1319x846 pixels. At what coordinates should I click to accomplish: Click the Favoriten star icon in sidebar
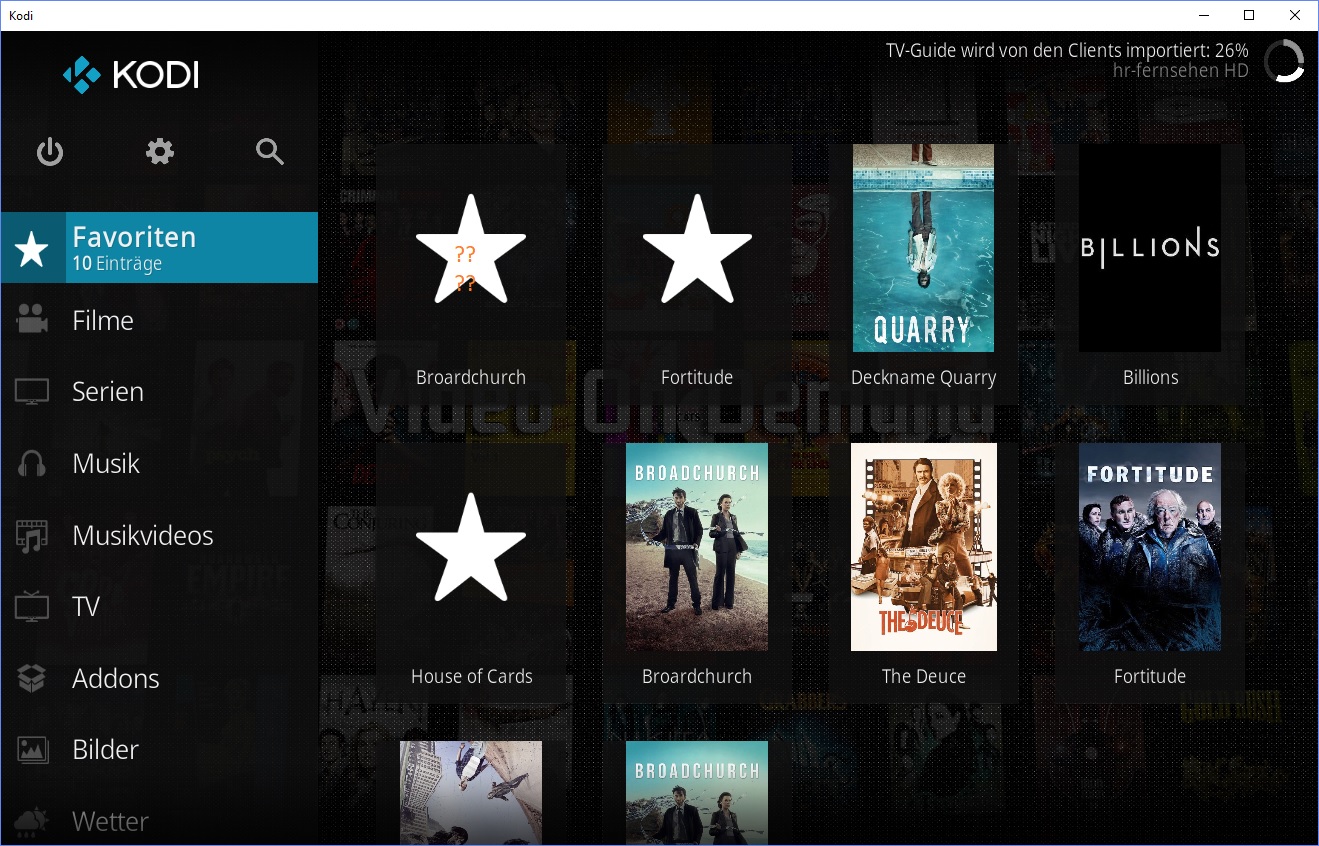[33, 248]
